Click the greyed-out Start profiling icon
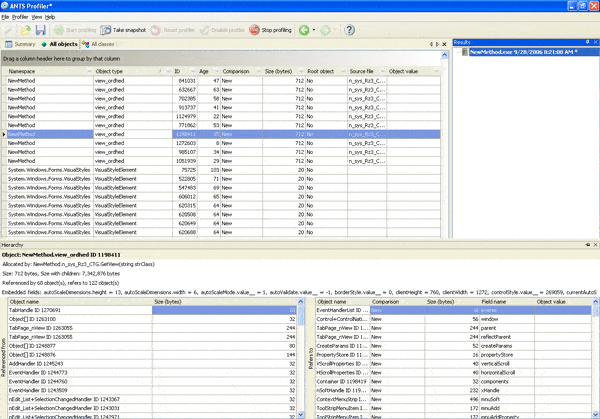 click(x=59, y=30)
